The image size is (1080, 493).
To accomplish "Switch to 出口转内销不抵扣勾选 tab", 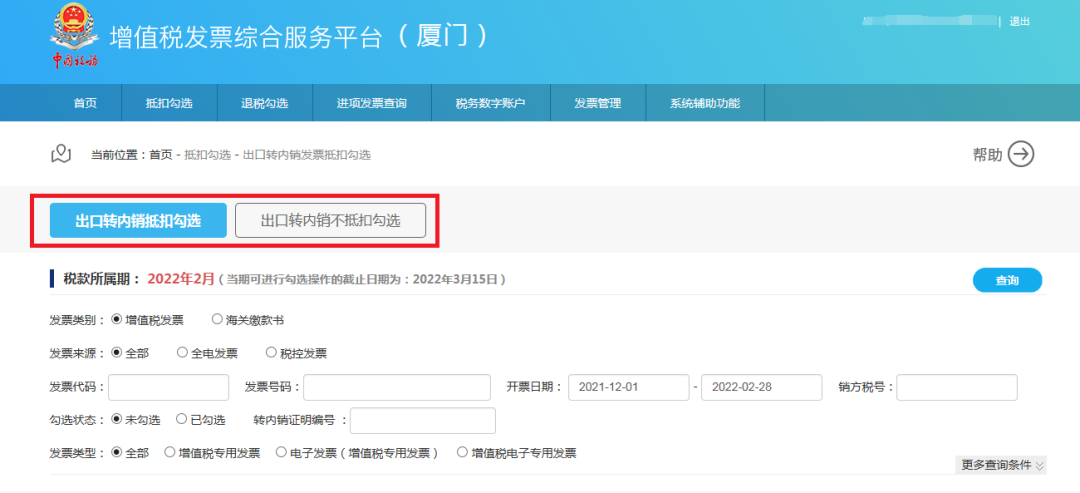I will tap(330, 221).
